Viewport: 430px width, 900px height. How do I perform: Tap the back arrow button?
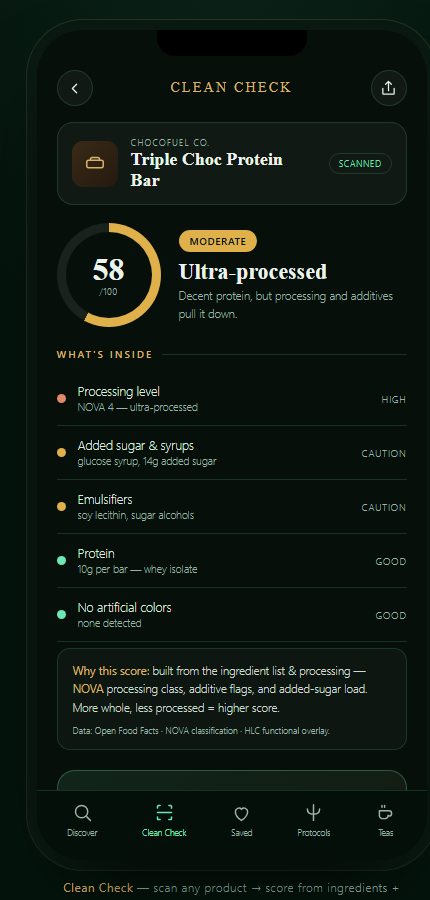(x=75, y=88)
